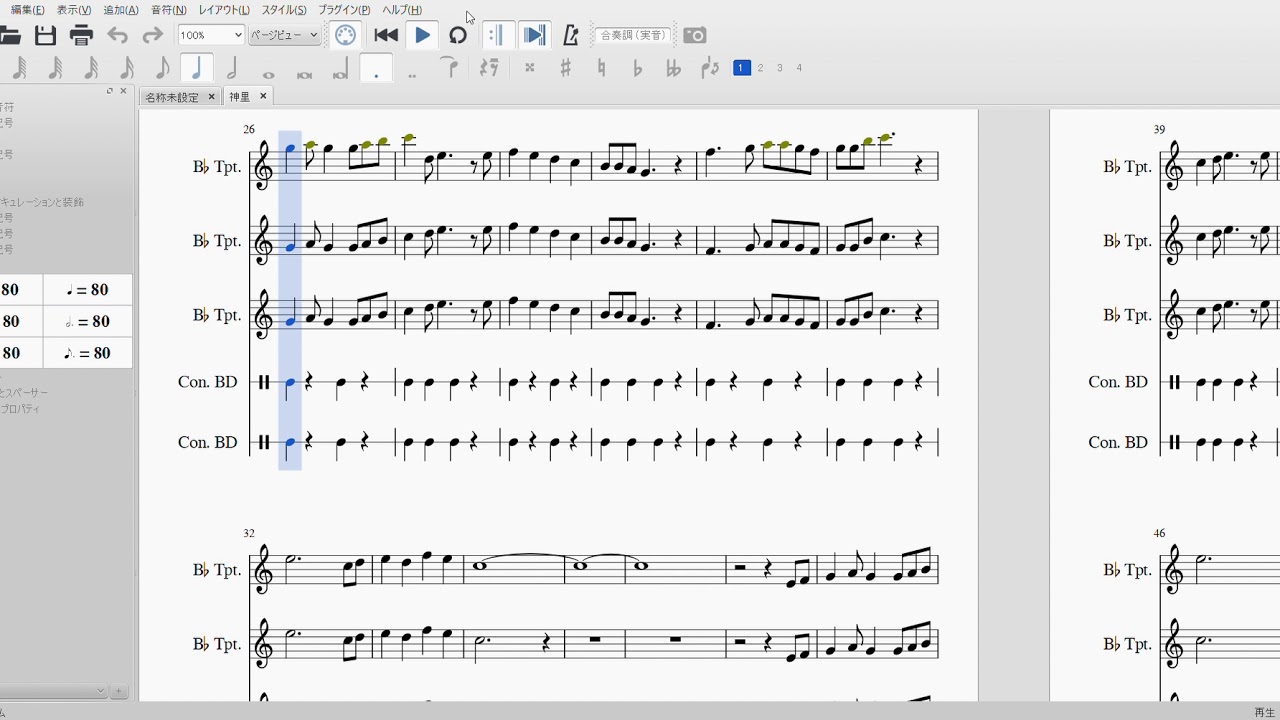Click the double flat accidental icon

click(673, 68)
